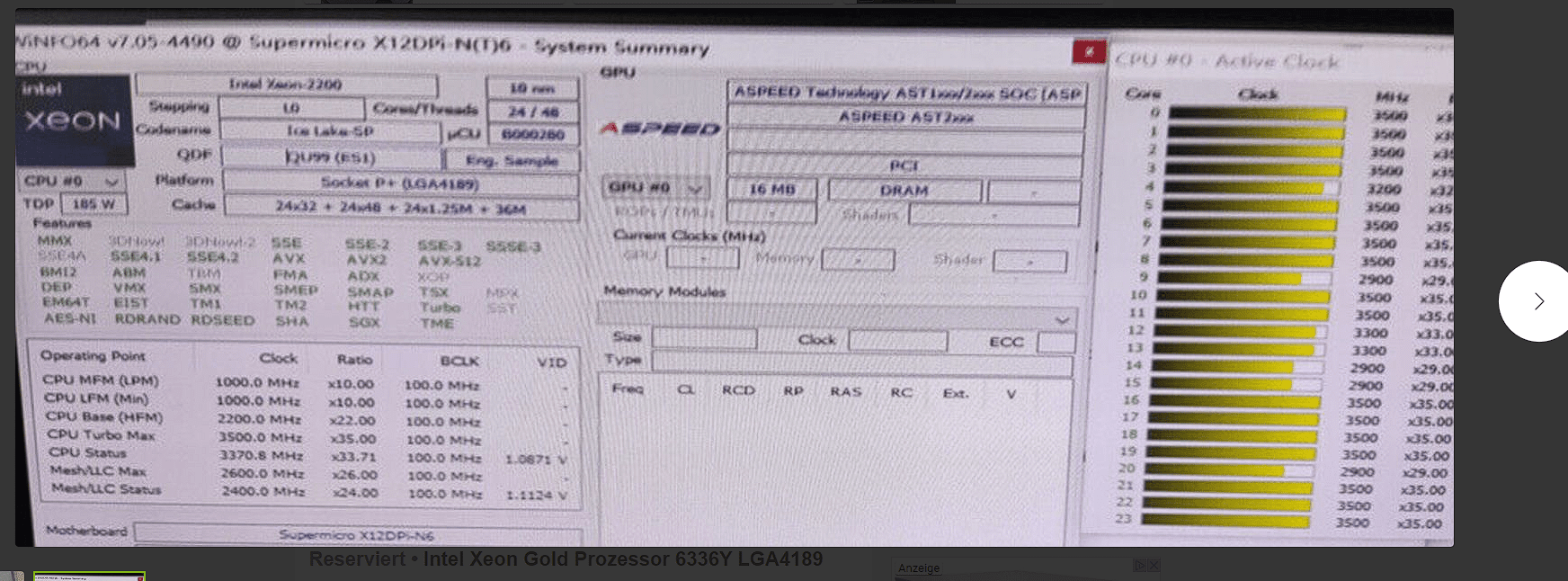Select the Mesh/LLC Max row

[x=309, y=474]
